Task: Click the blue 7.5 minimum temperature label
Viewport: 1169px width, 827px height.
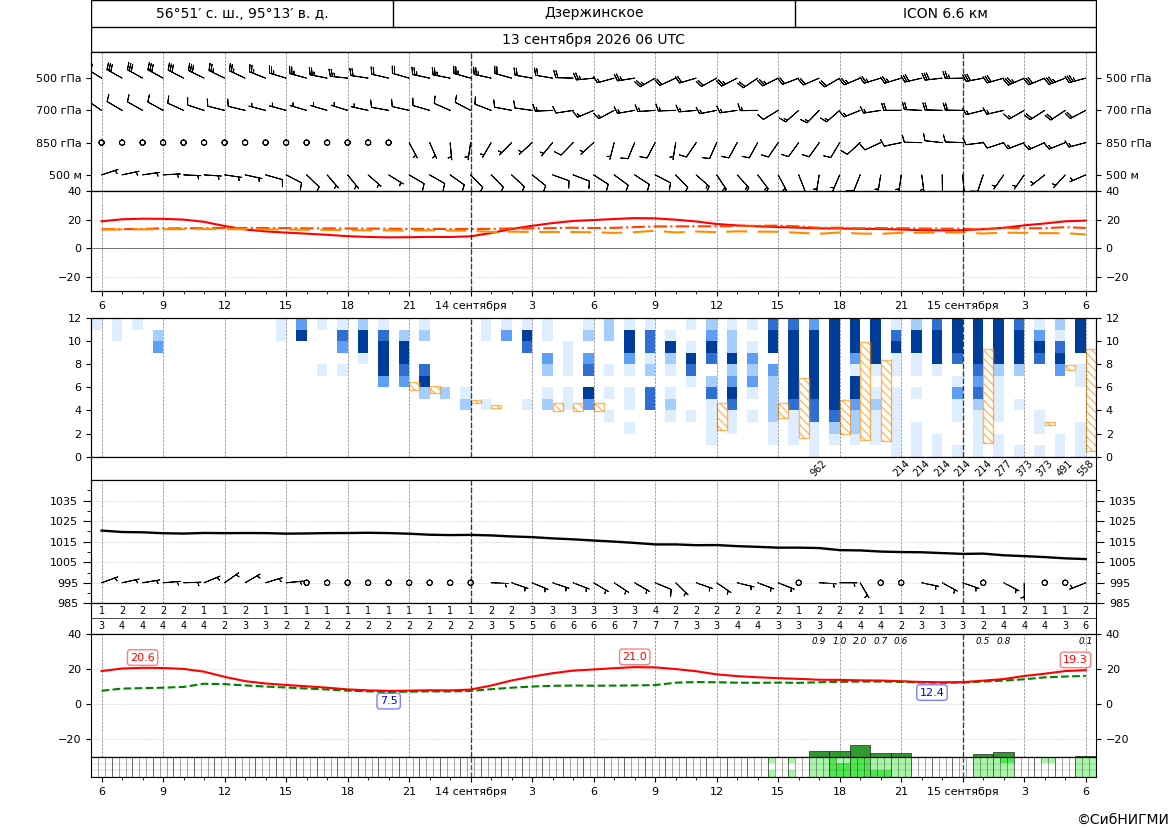Action: (x=389, y=700)
